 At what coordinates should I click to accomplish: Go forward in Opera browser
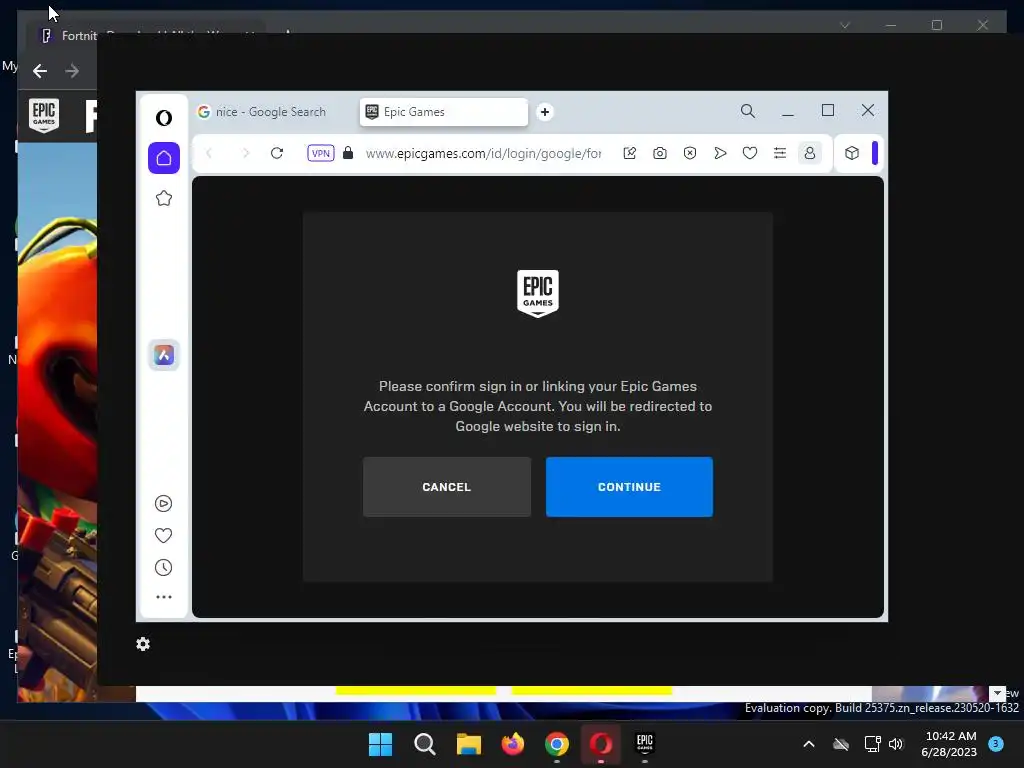point(246,153)
